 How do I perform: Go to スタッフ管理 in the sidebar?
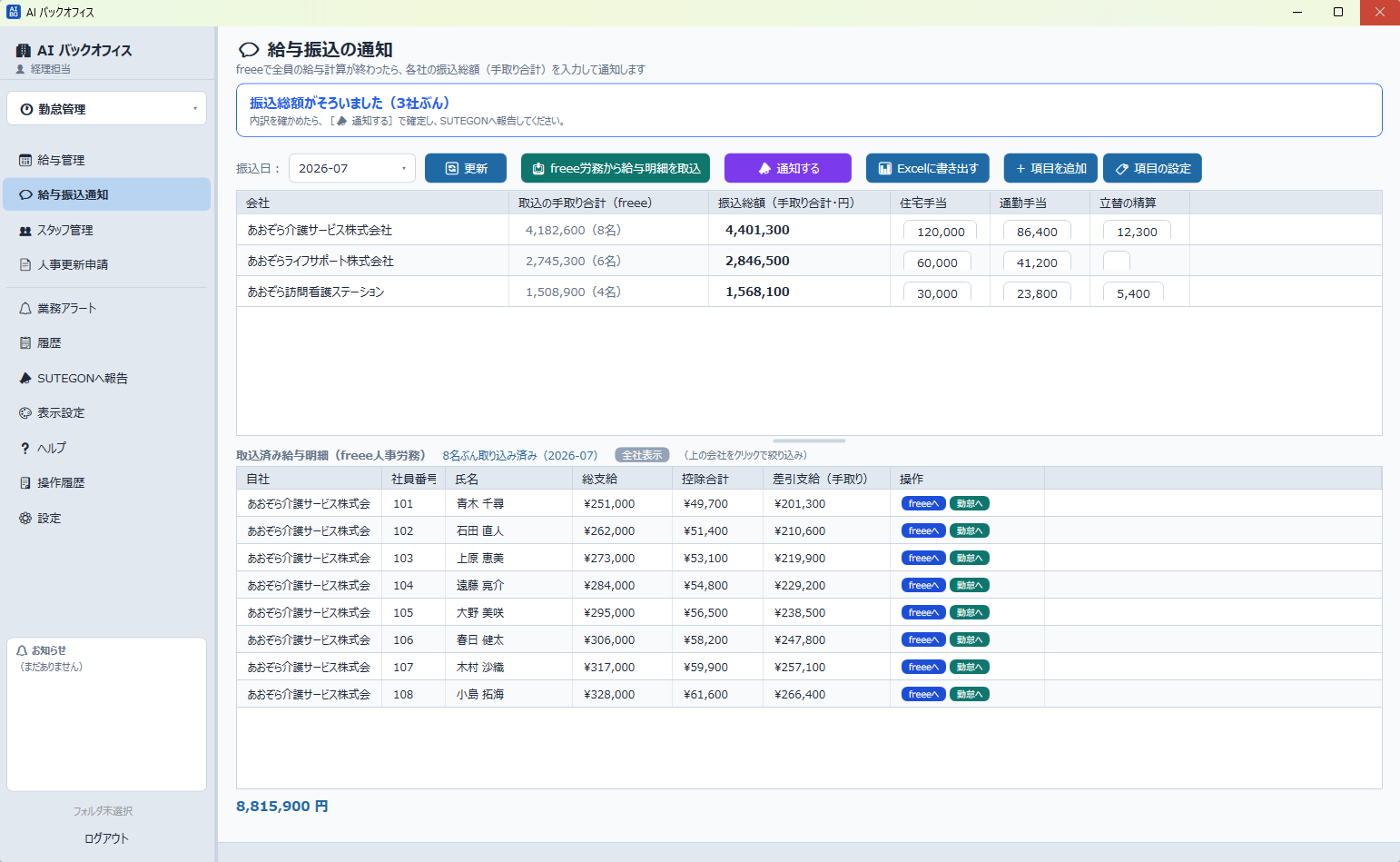[107, 230]
